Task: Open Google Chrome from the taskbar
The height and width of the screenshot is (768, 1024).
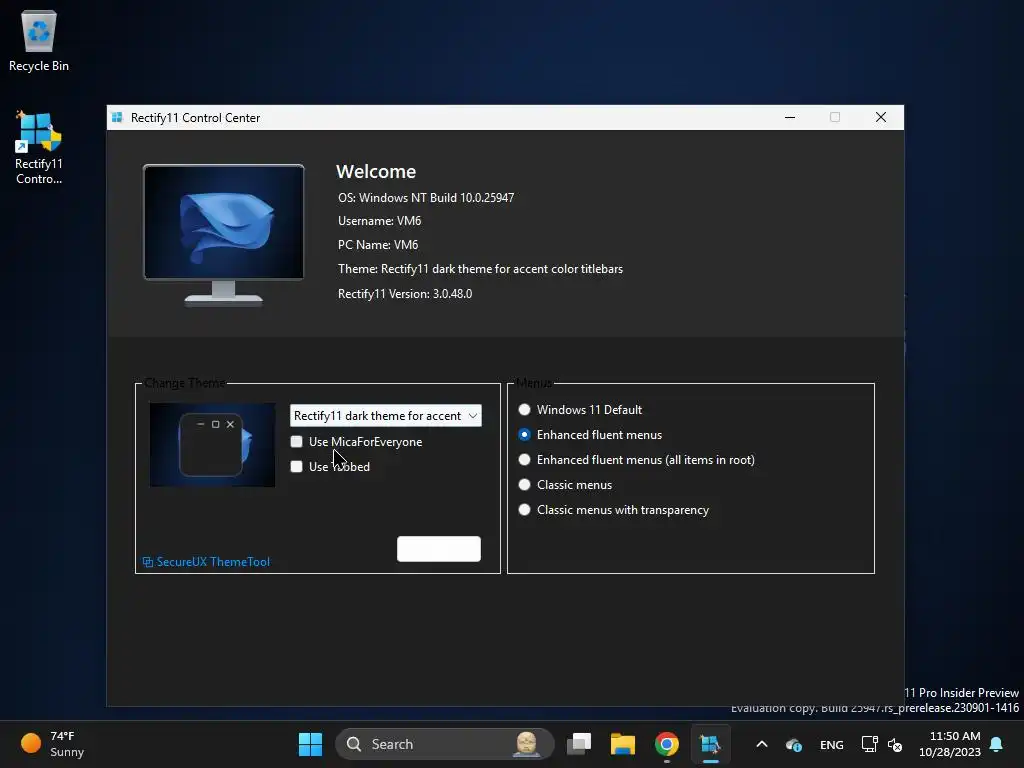Action: point(666,744)
